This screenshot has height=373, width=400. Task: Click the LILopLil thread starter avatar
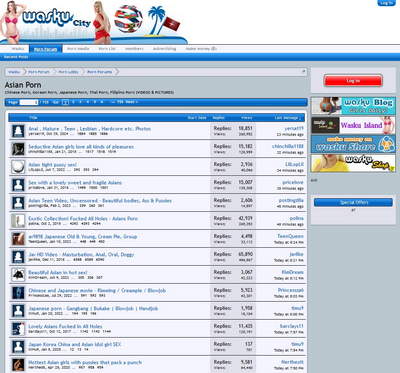click(18, 167)
